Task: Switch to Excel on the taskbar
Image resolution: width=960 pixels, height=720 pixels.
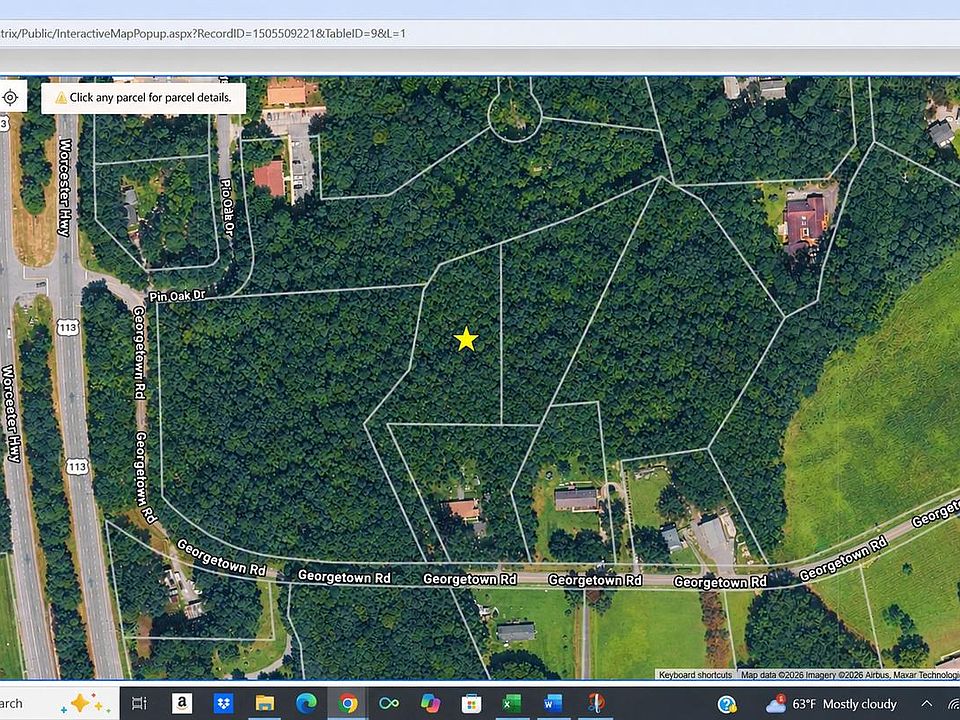Action: click(x=512, y=703)
